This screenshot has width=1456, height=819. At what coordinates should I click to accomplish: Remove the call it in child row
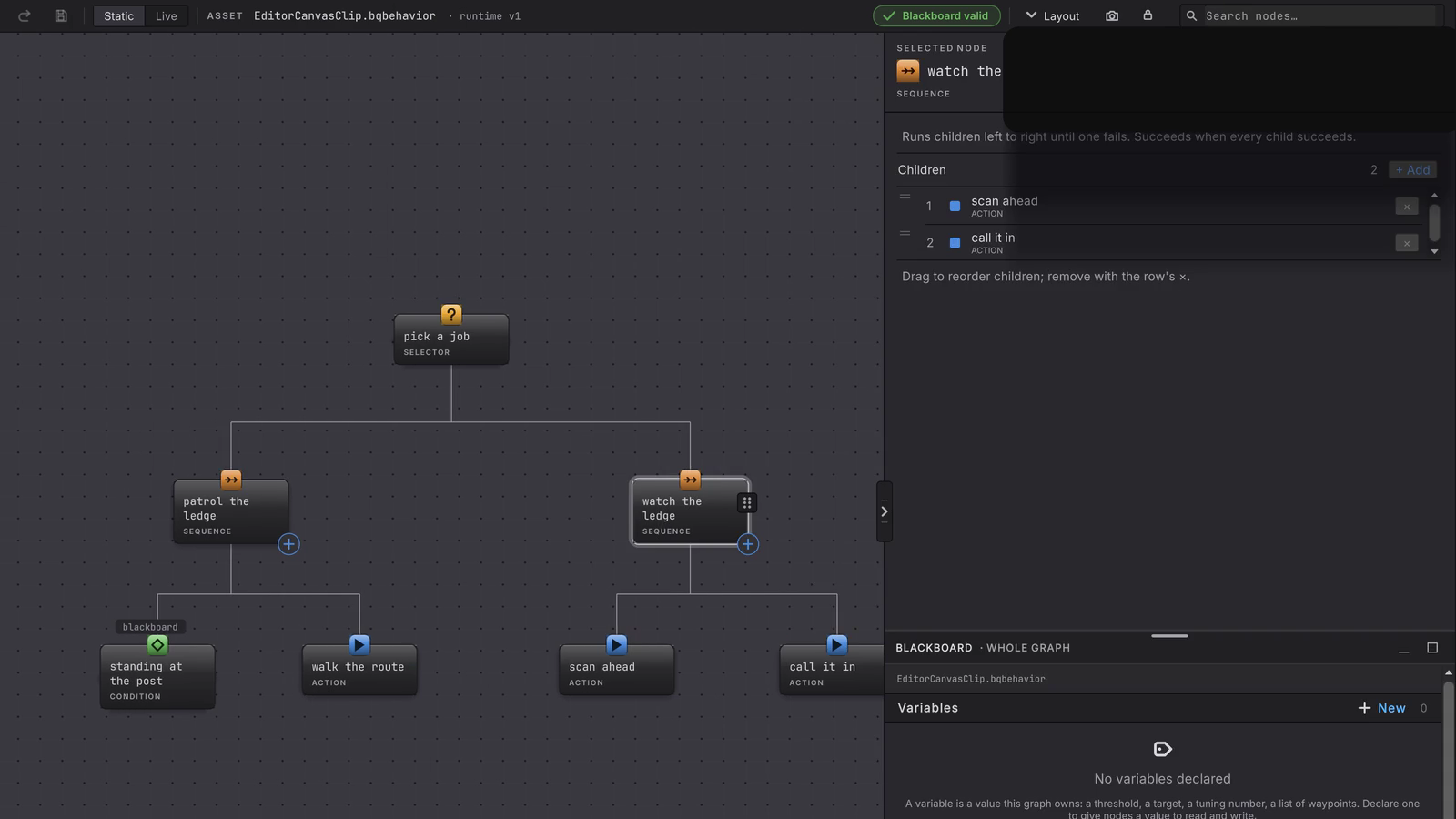1407,243
